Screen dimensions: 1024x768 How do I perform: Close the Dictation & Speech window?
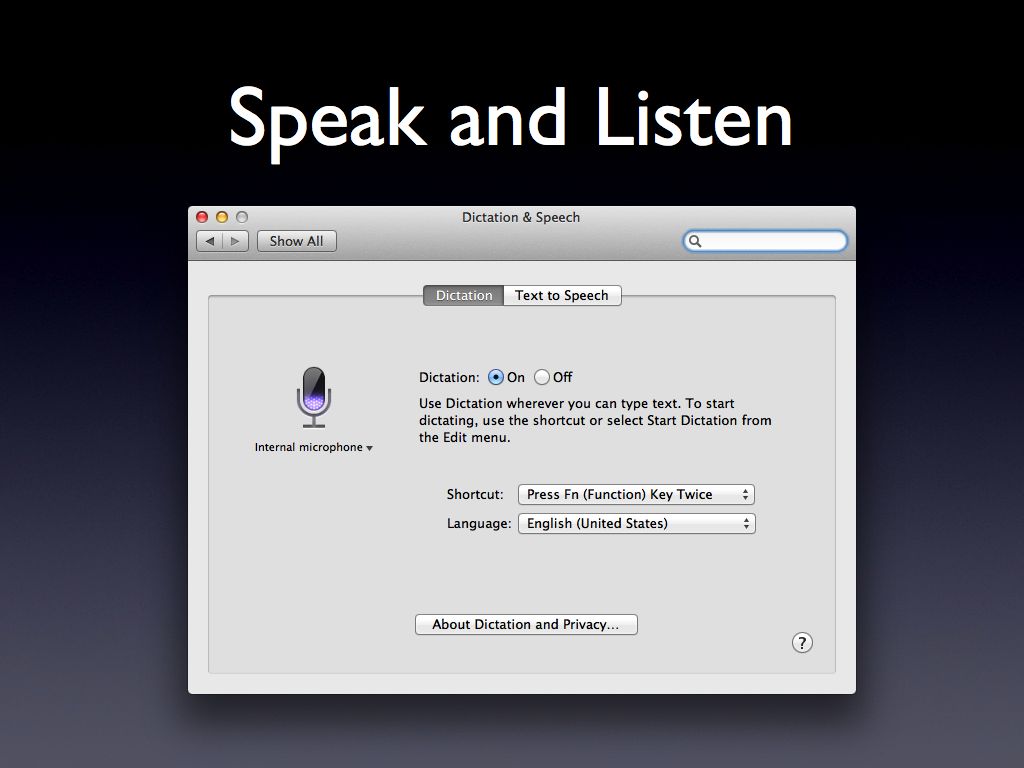click(202, 217)
